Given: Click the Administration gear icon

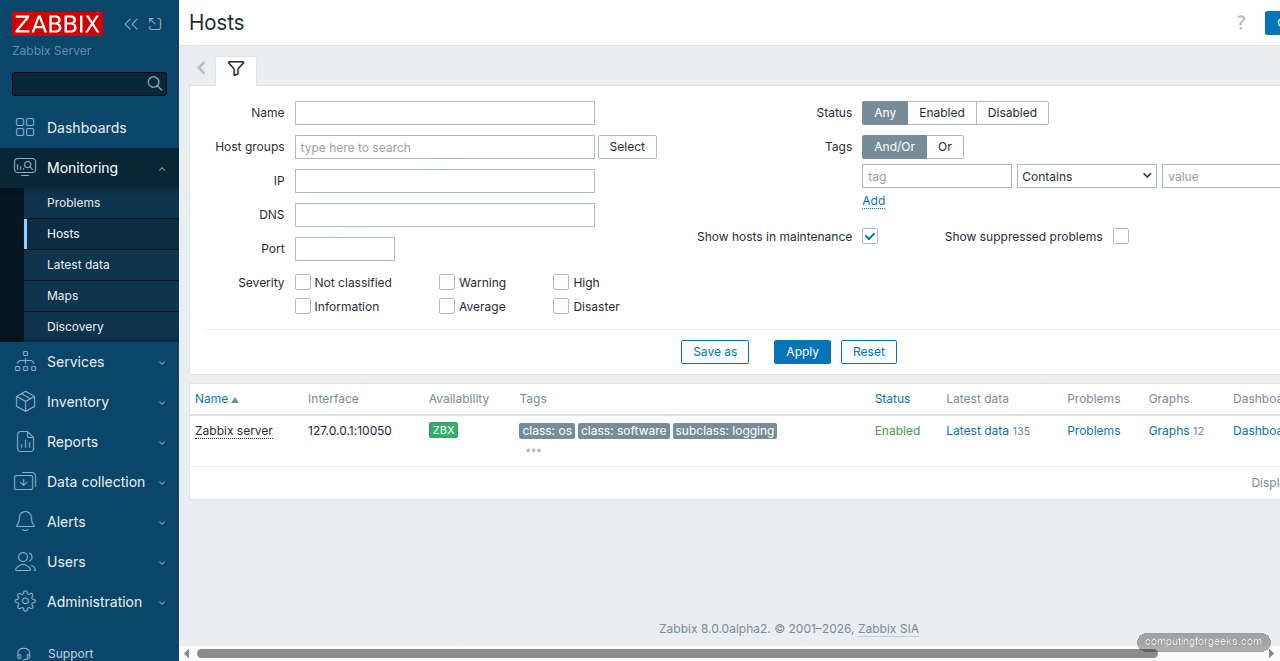Looking at the screenshot, I should [25, 601].
